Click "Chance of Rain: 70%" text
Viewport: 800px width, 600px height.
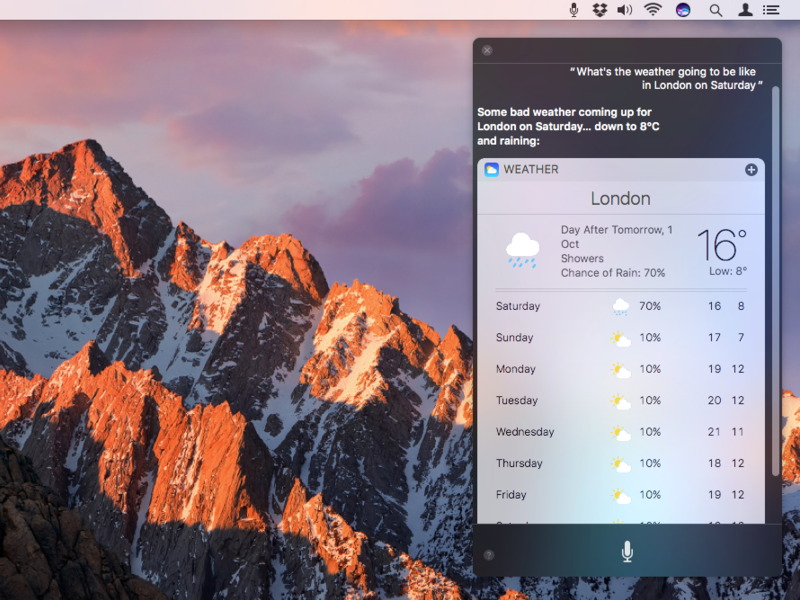[x=613, y=273]
